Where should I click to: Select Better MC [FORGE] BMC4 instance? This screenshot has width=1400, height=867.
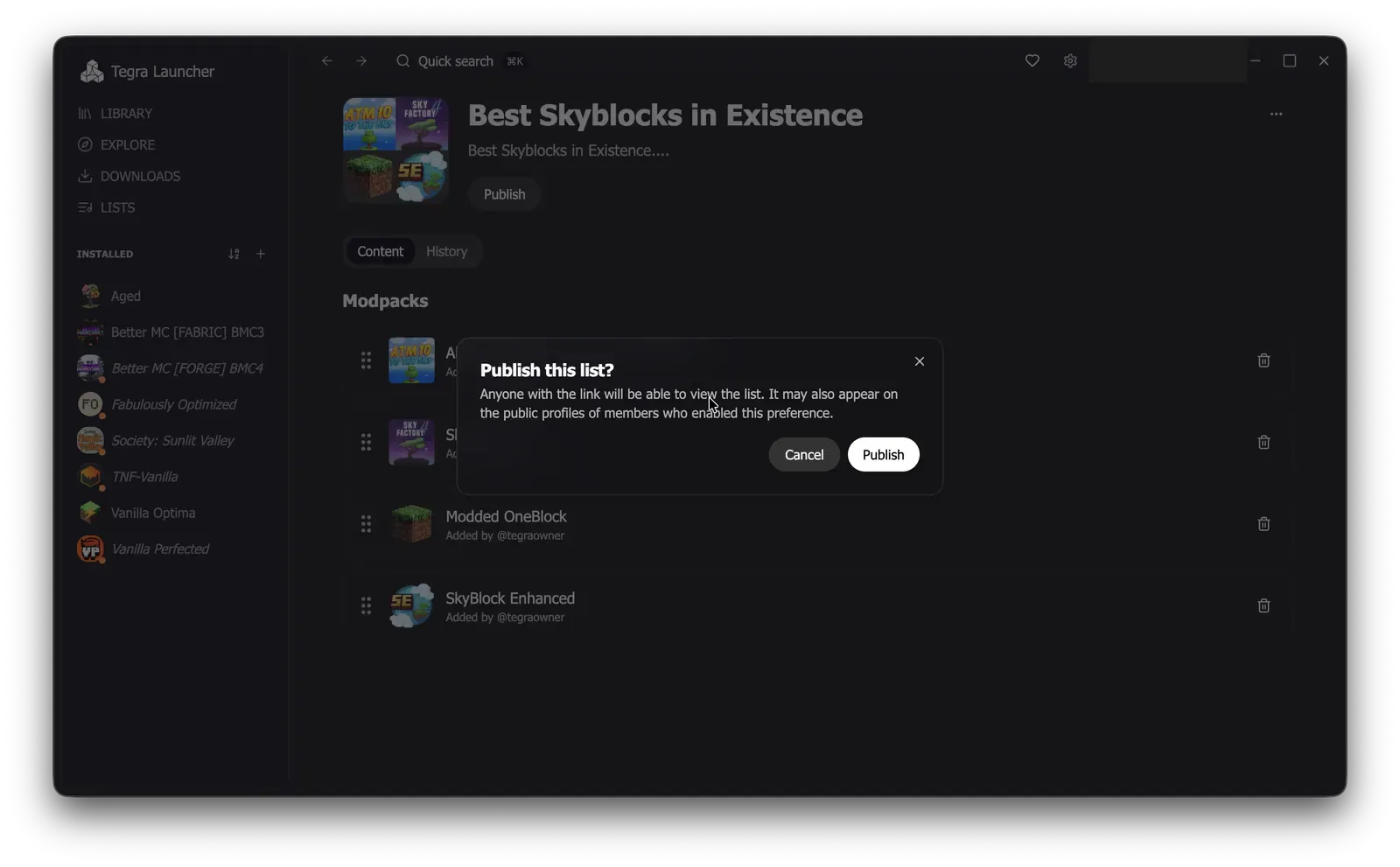(173, 368)
